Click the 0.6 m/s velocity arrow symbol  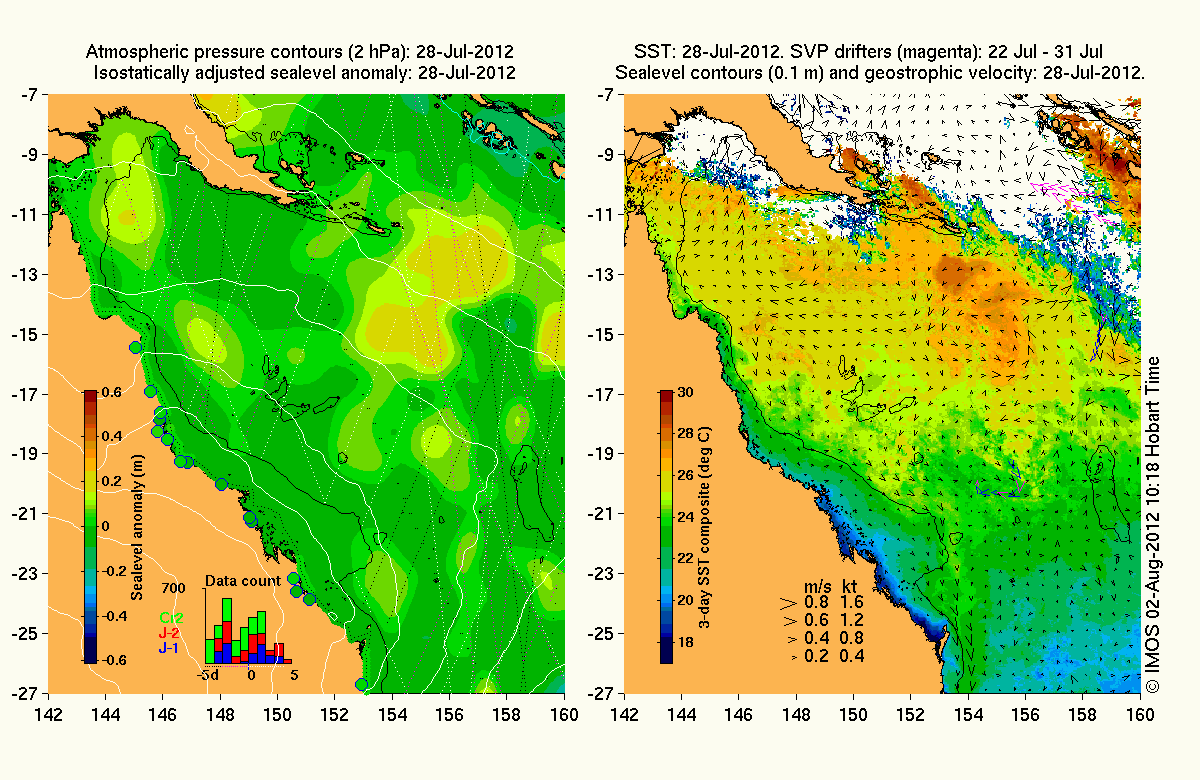pos(790,620)
